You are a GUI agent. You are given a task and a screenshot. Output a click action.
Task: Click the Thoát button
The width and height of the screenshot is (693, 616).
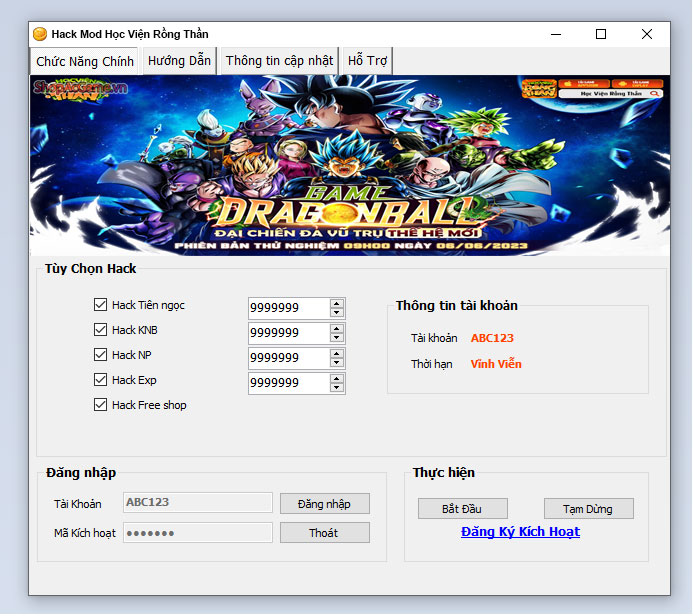[x=324, y=533]
